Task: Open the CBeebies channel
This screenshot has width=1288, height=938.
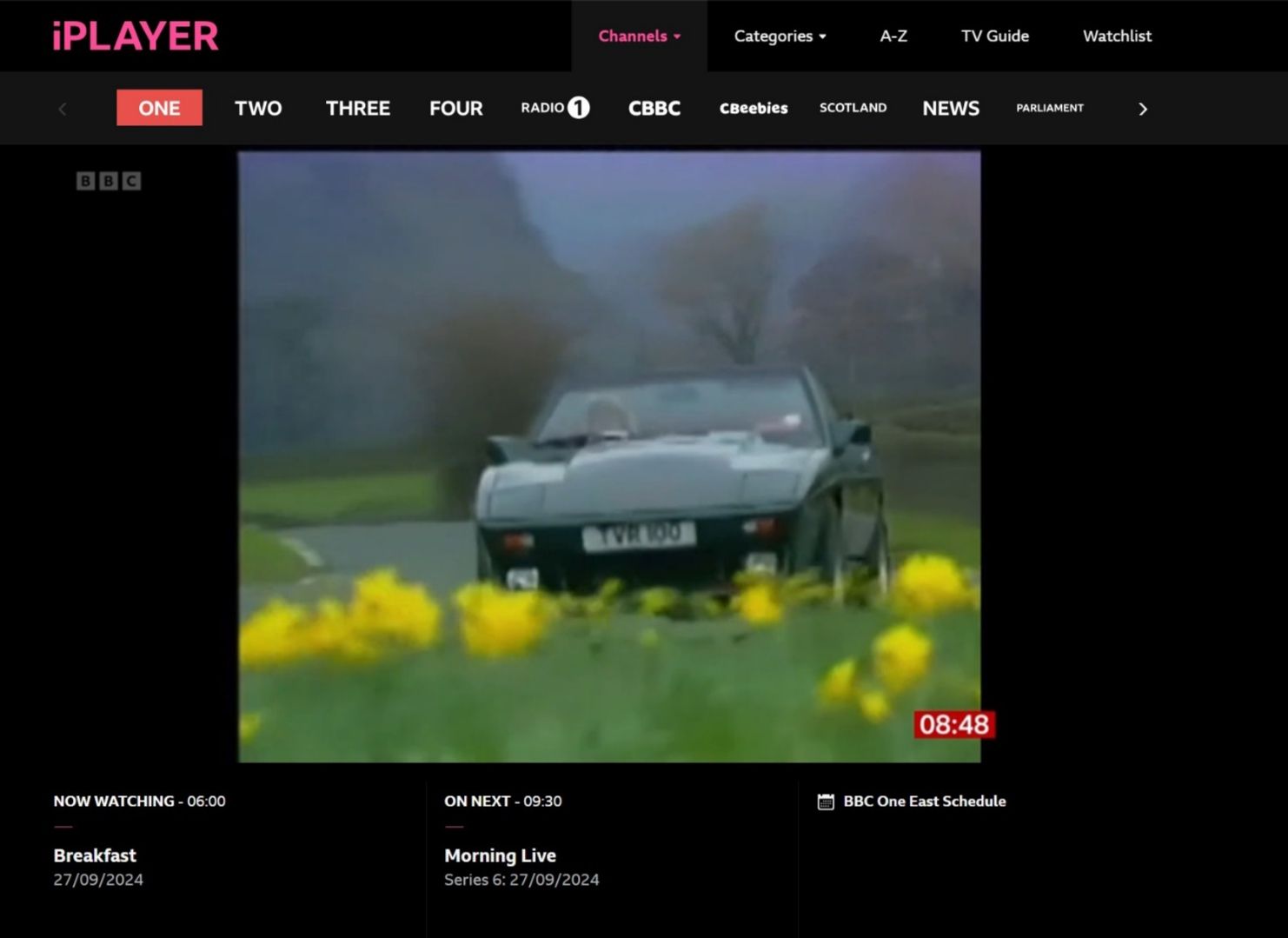Action: [x=754, y=108]
